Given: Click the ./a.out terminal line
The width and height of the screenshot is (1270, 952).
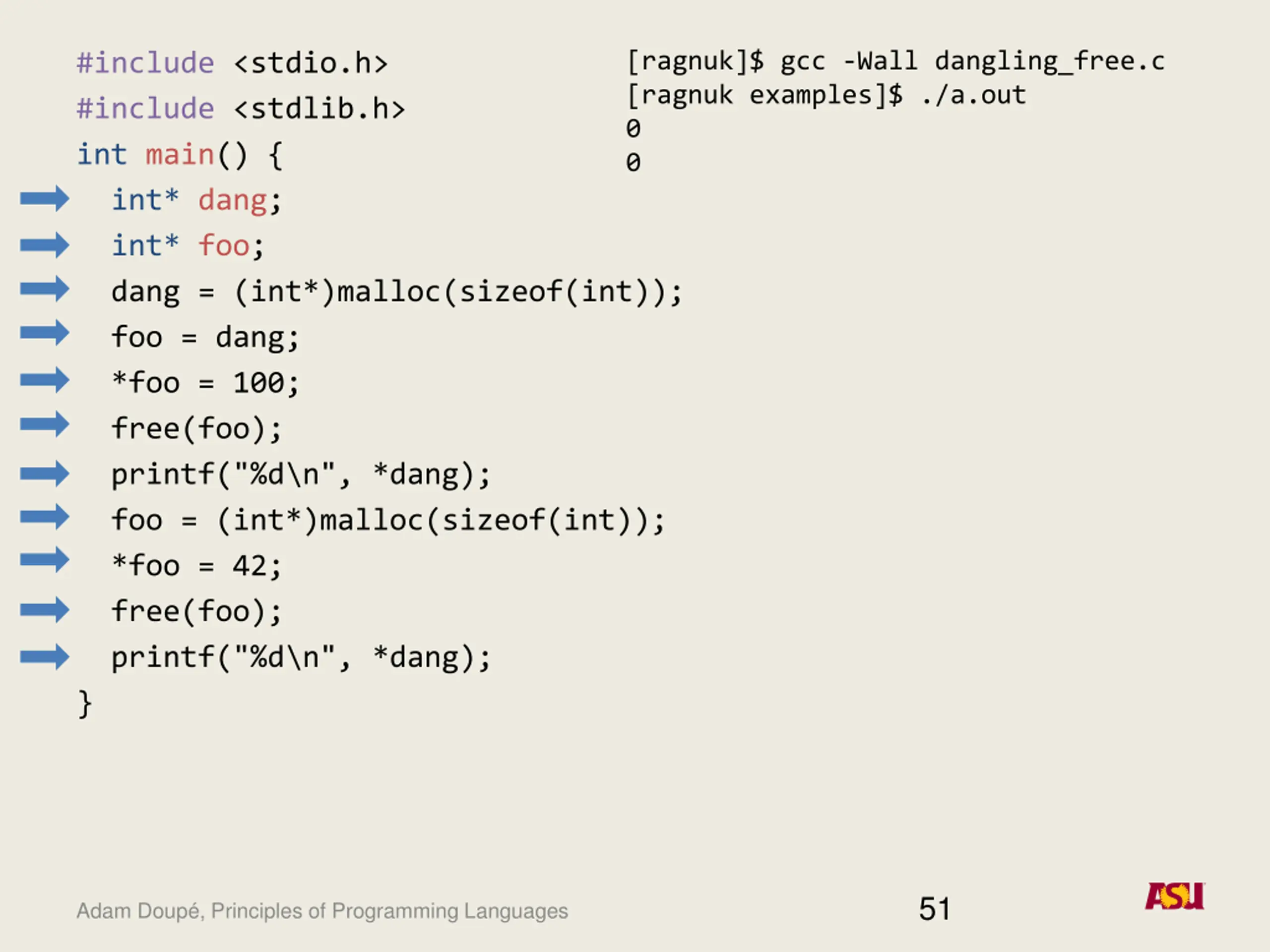Looking at the screenshot, I should [x=825, y=95].
